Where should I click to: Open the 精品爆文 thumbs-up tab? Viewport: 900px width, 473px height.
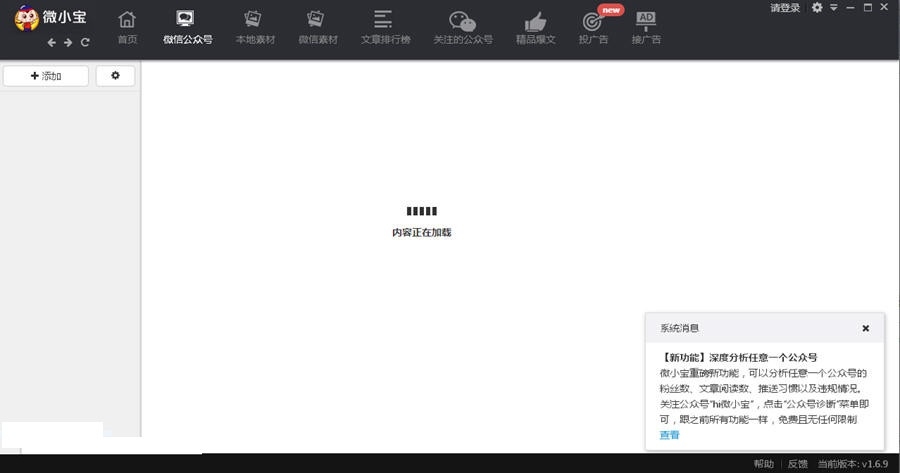(x=535, y=27)
